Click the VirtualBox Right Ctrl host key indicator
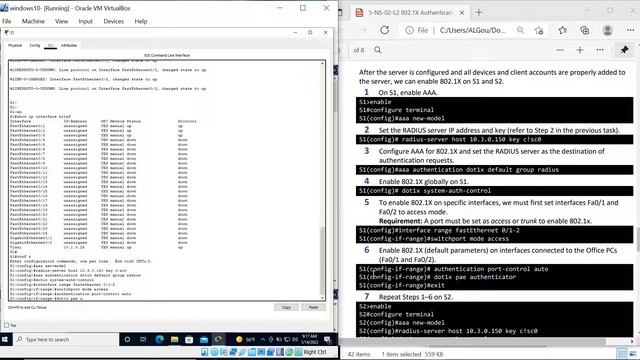 pos(315,352)
